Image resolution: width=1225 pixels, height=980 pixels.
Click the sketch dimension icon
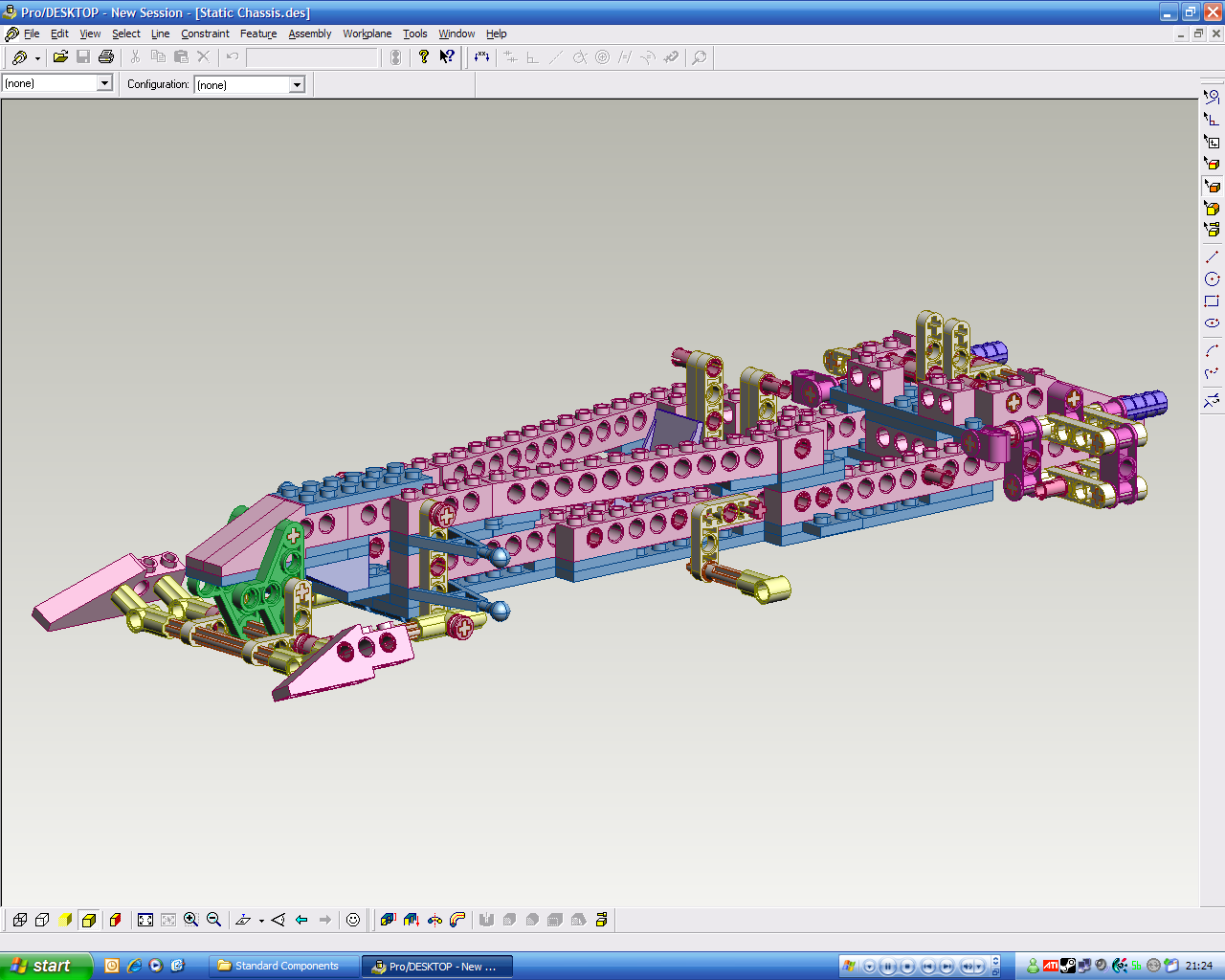[481, 57]
